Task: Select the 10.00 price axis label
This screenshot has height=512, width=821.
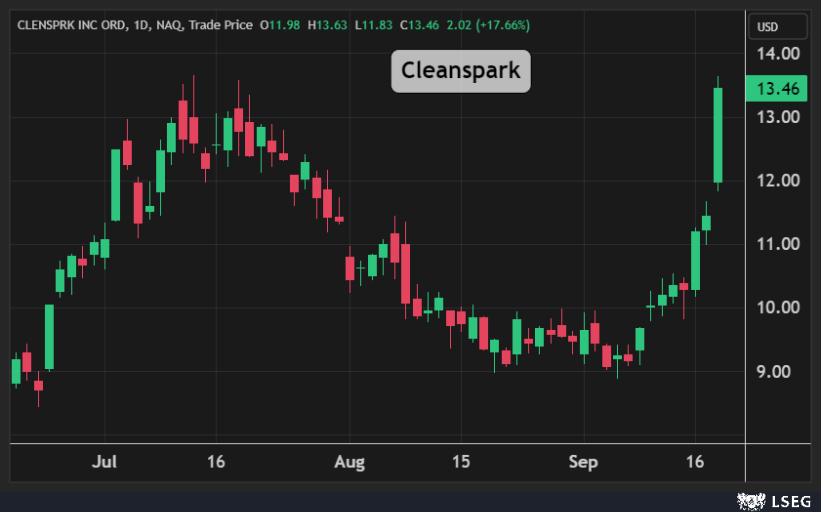Action: (x=777, y=308)
